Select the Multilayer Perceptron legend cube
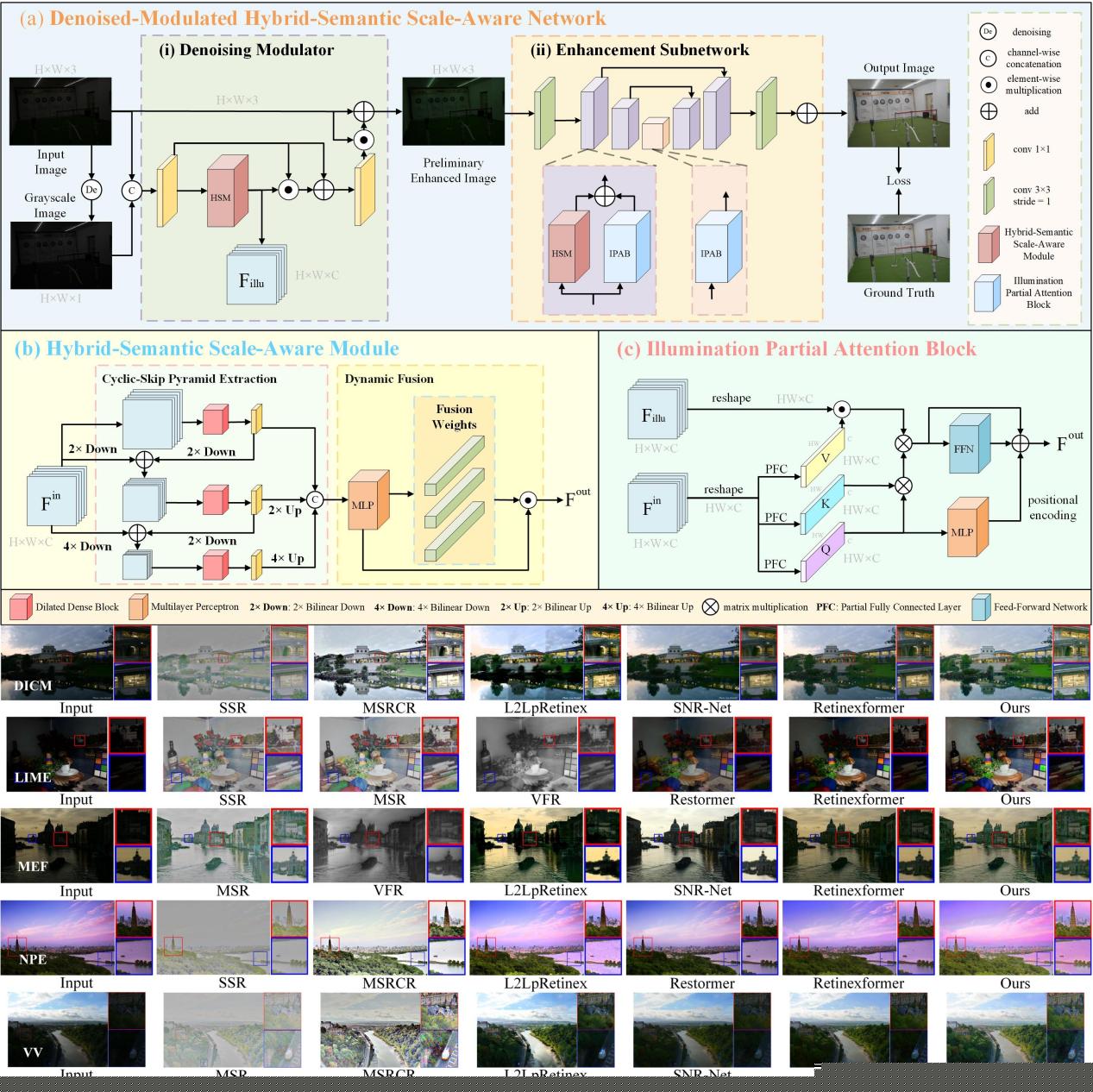 138,607
